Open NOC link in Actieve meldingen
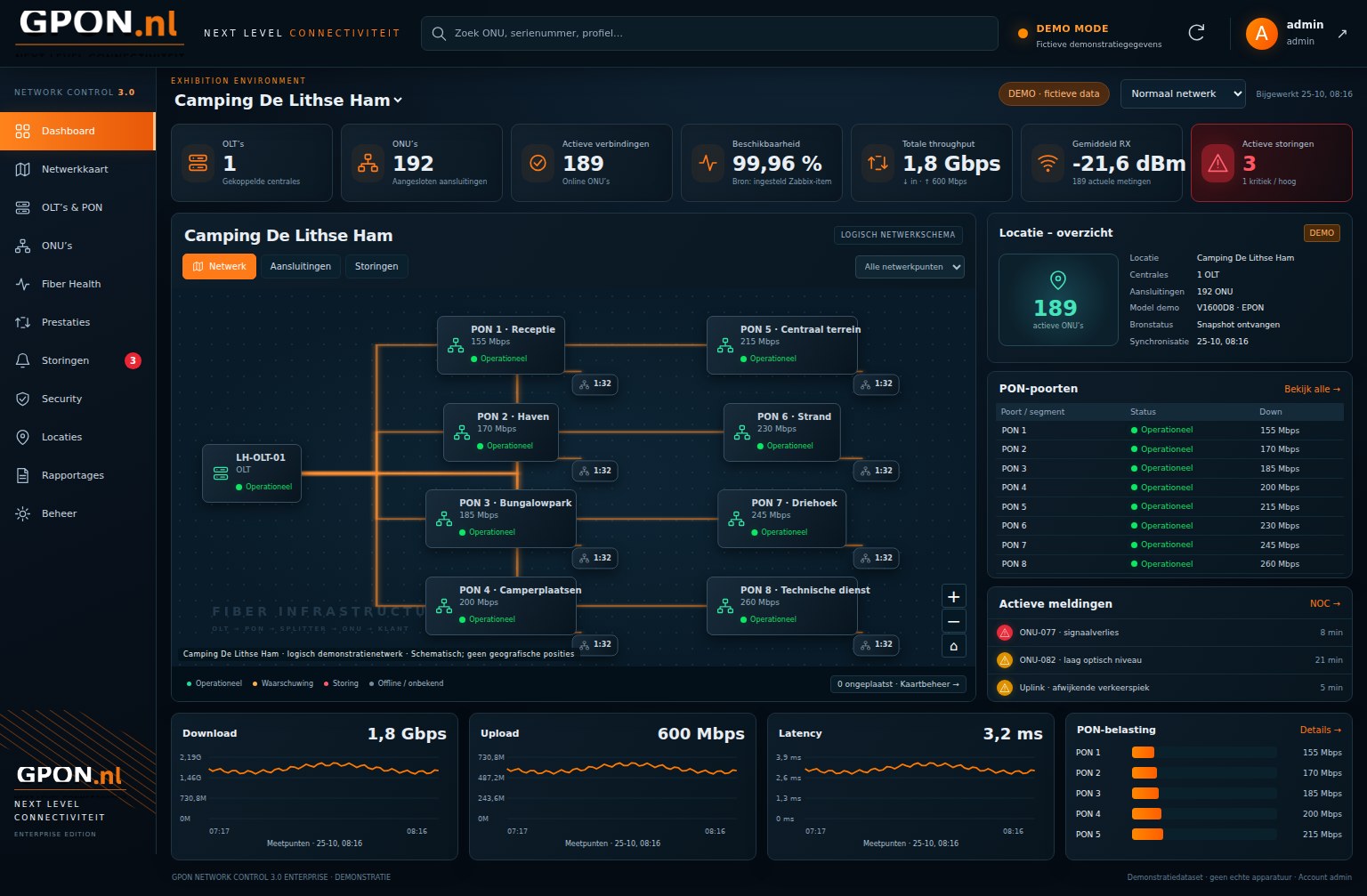Image resolution: width=1367 pixels, height=896 pixels. tap(1325, 604)
